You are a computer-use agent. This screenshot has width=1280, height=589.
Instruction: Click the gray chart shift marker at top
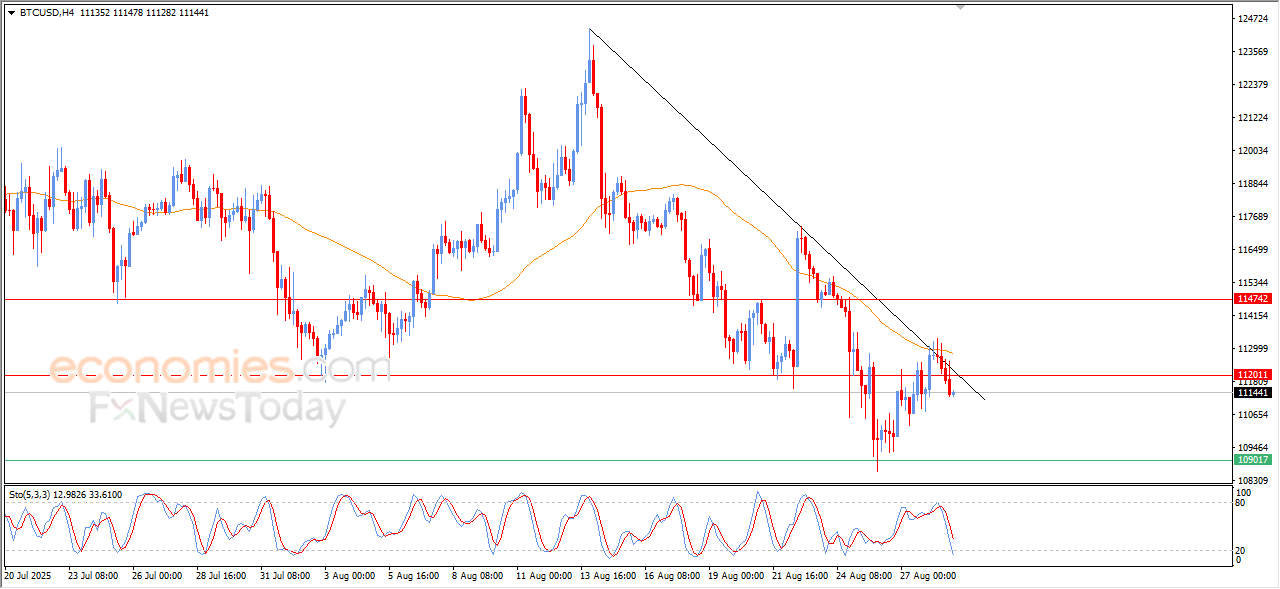(x=961, y=7)
